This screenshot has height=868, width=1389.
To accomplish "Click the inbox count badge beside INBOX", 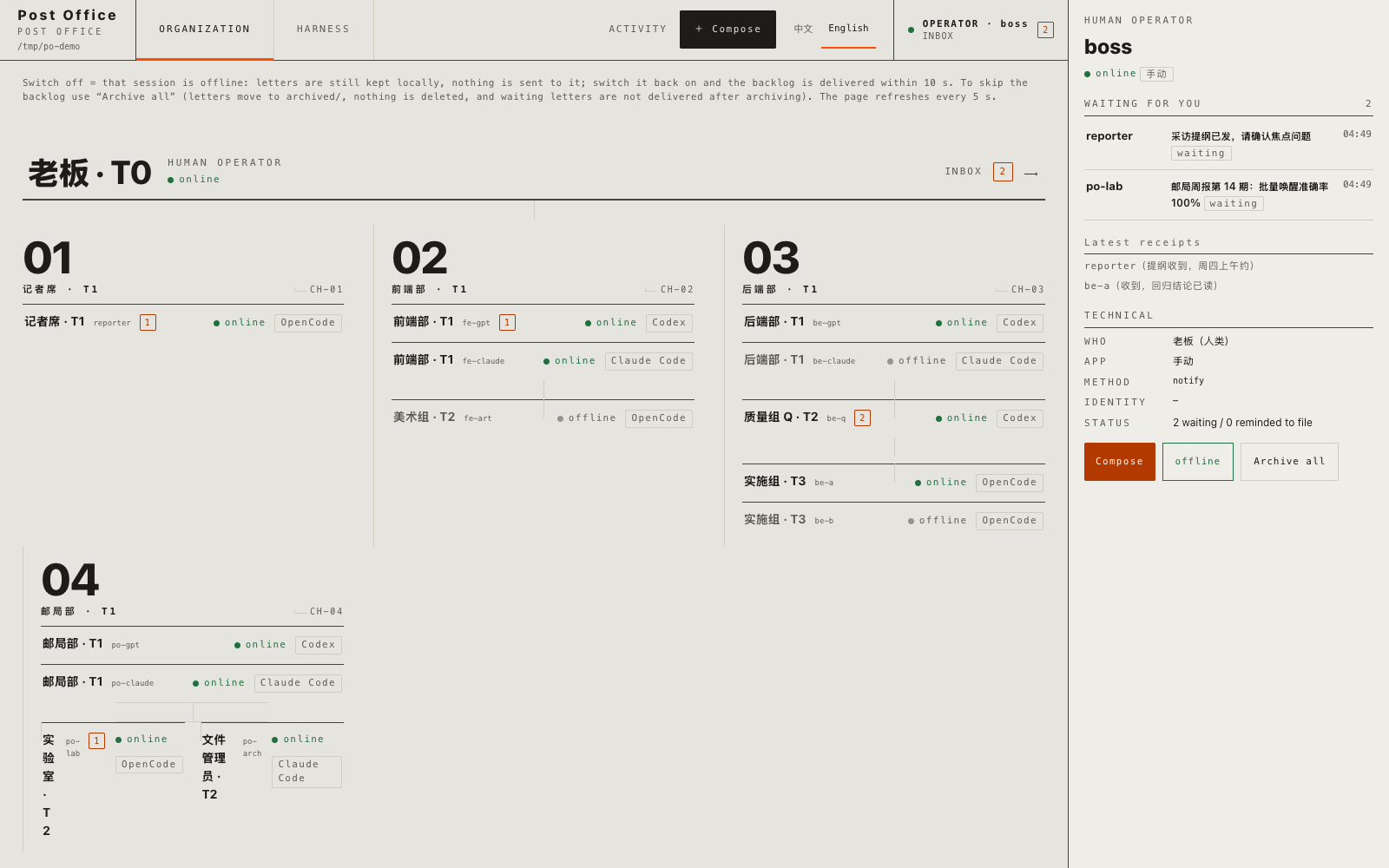I will [1003, 172].
